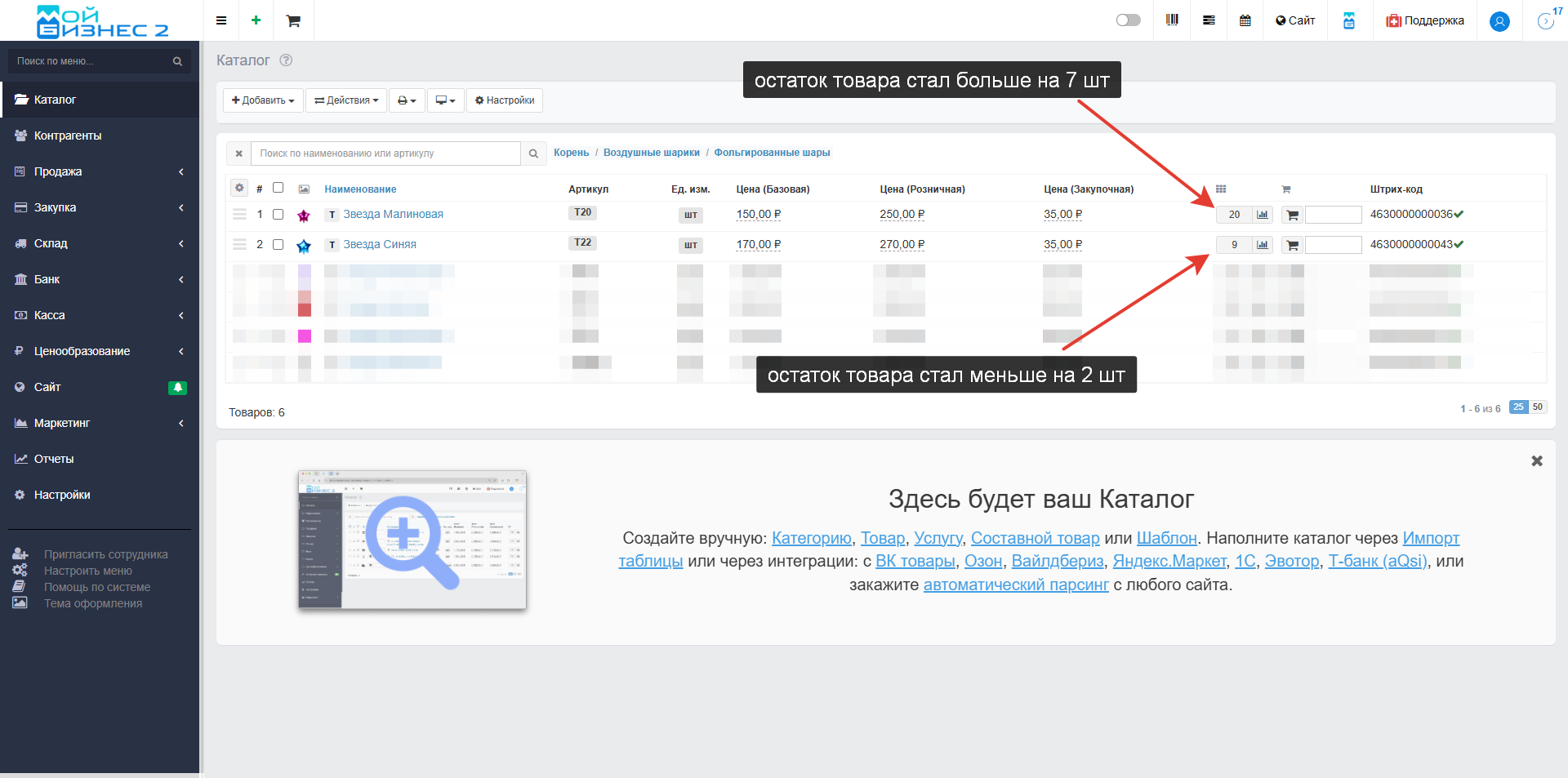Image resolution: width=1568 pixels, height=778 pixels.
Task: Check the box for Звезда Малиновая row
Action: coord(278,215)
